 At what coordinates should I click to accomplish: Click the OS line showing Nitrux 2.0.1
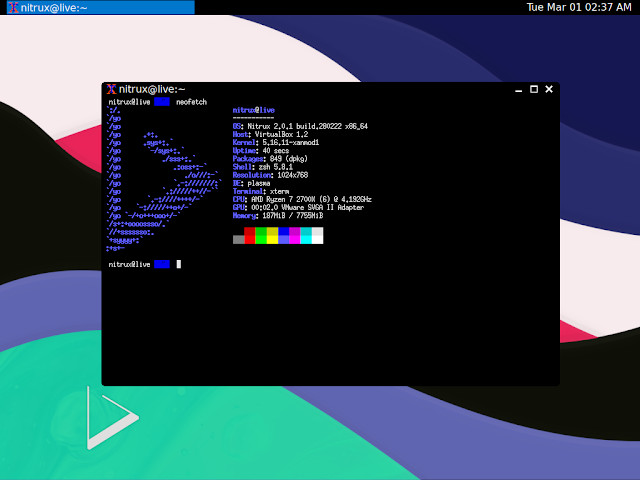coord(300,126)
